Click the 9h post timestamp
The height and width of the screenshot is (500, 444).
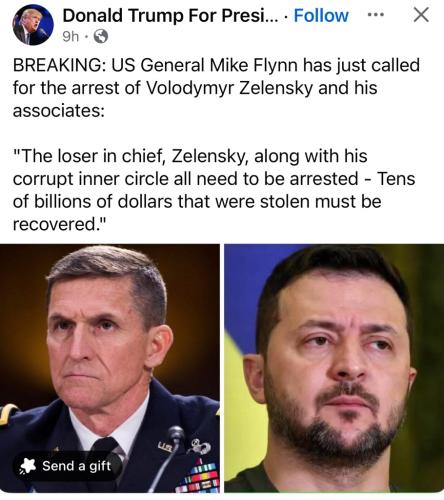70,36
